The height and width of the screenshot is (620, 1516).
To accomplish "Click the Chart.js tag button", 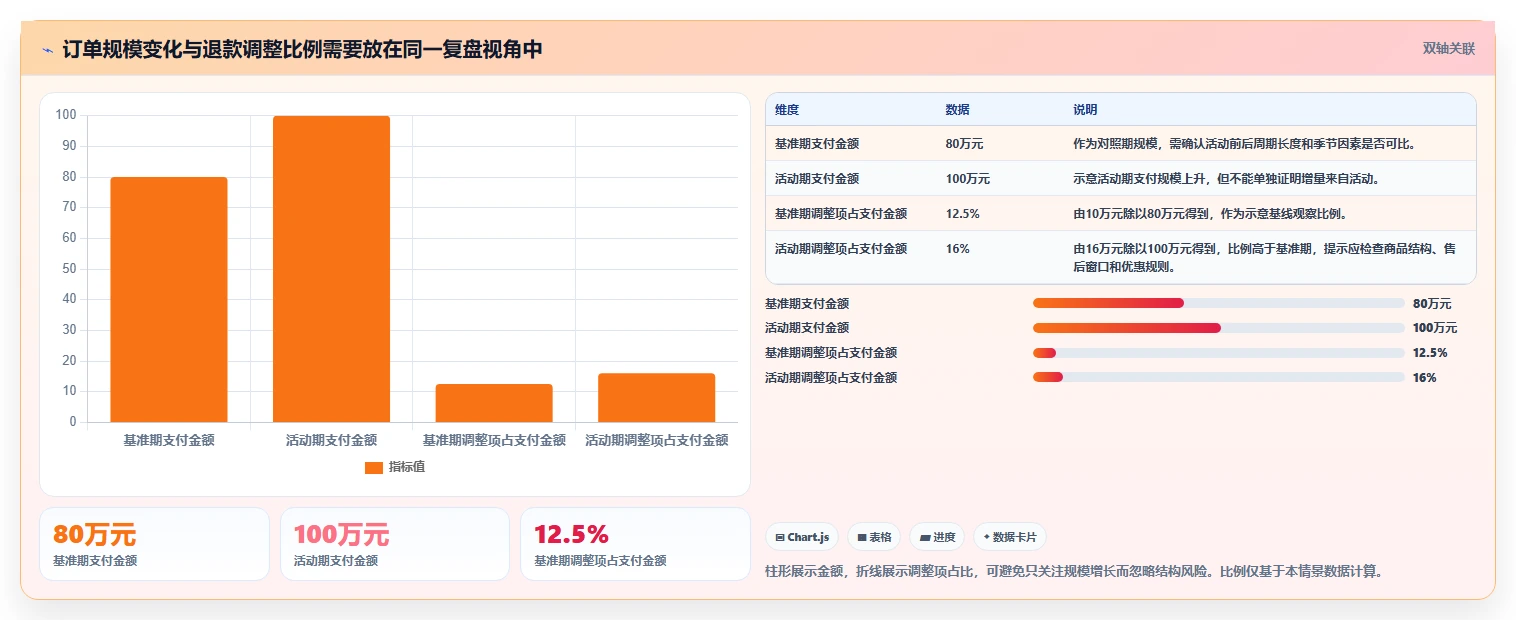I will [x=802, y=537].
